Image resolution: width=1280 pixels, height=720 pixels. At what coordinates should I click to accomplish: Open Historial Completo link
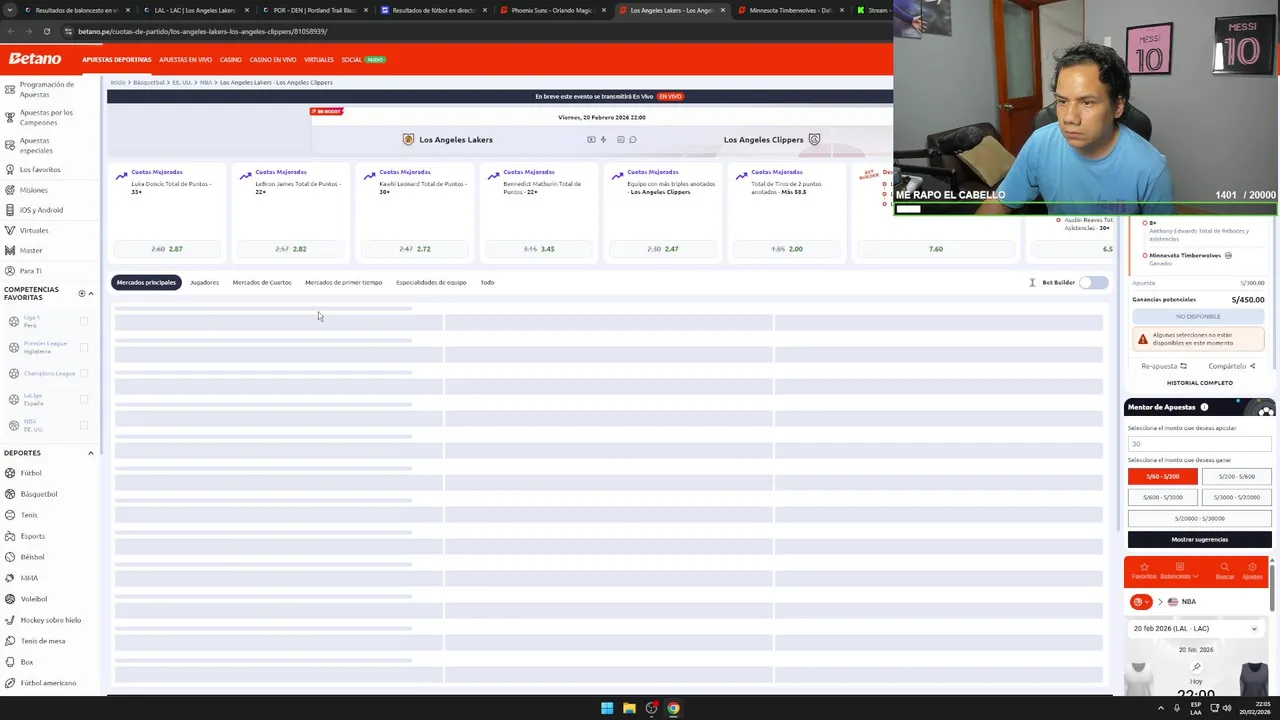pos(1199,383)
